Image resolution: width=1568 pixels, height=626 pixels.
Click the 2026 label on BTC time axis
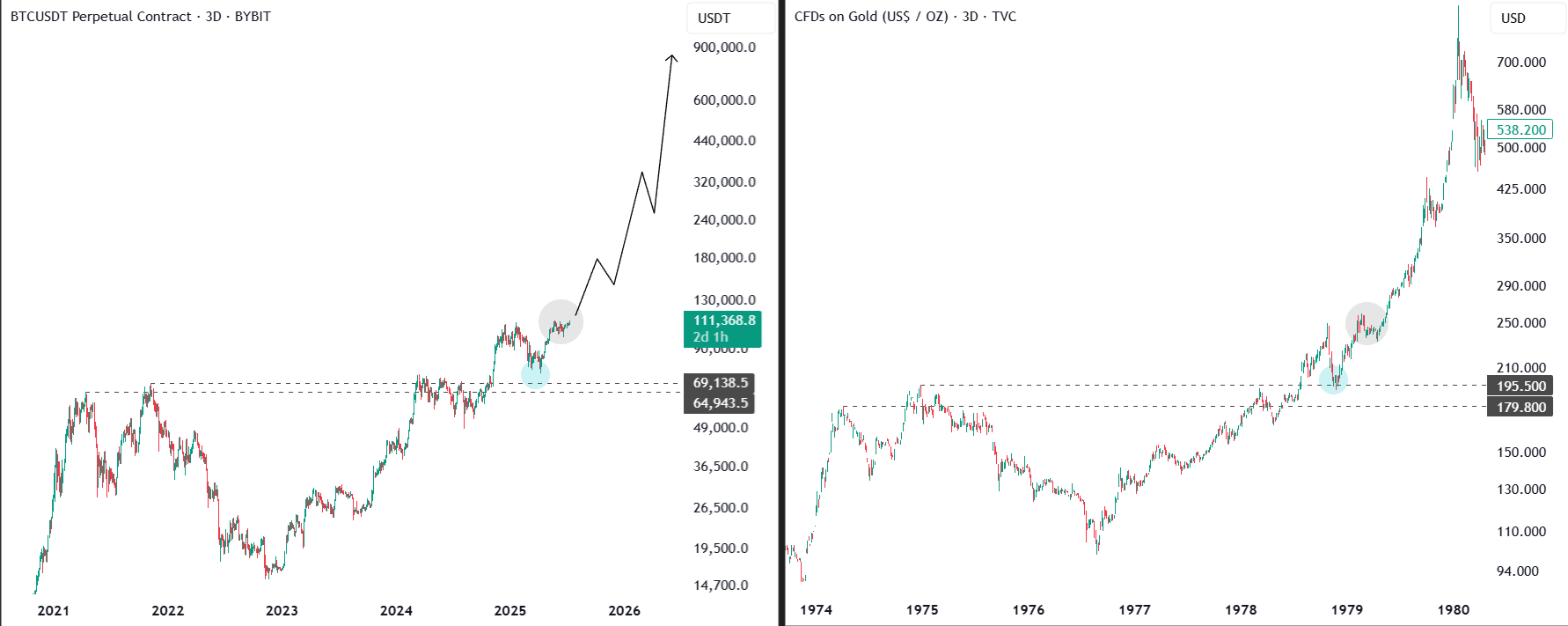[x=624, y=610]
